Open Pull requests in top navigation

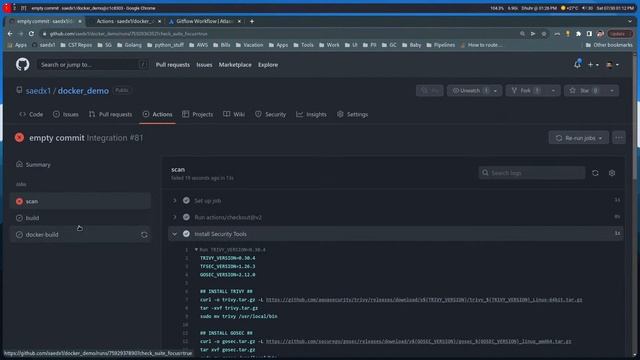[x=173, y=64]
